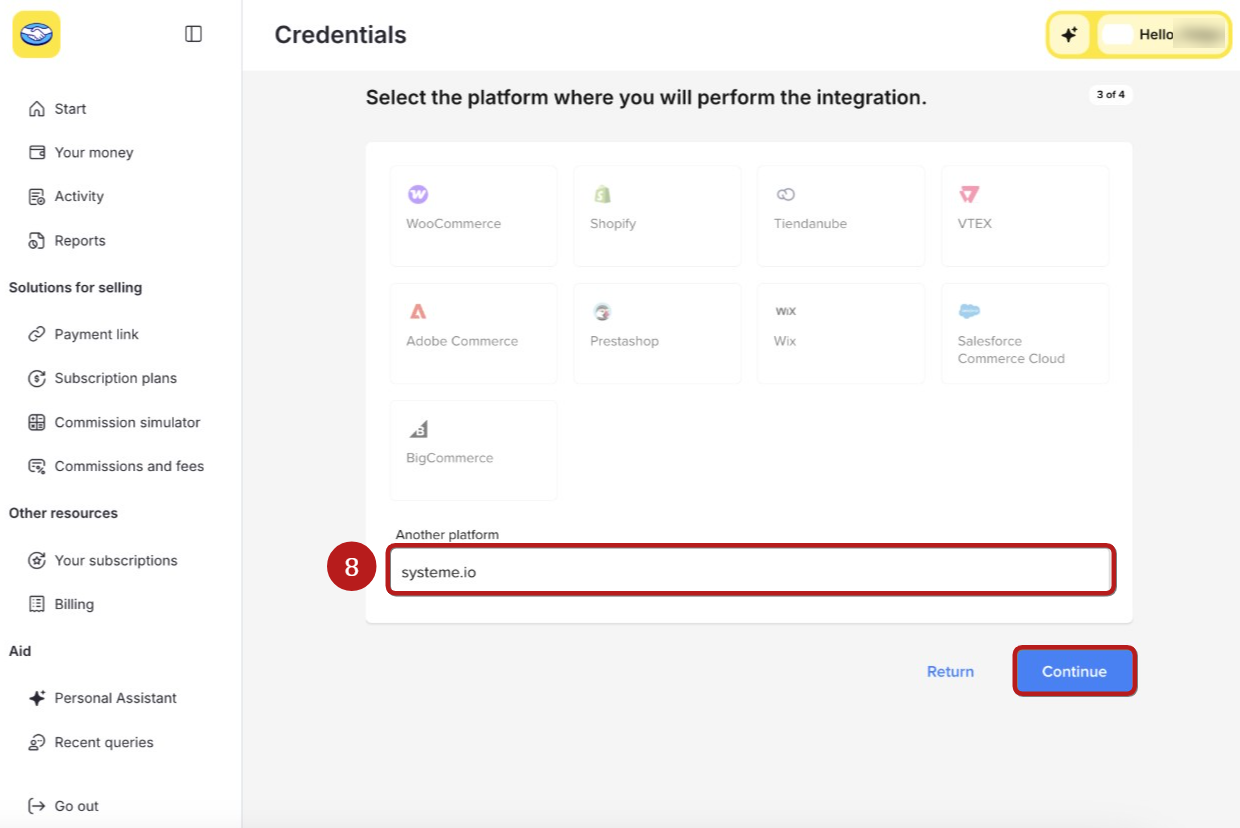Click the Start home icon
Image resolution: width=1240 pixels, height=828 pixels.
pyautogui.click(x=37, y=109)
